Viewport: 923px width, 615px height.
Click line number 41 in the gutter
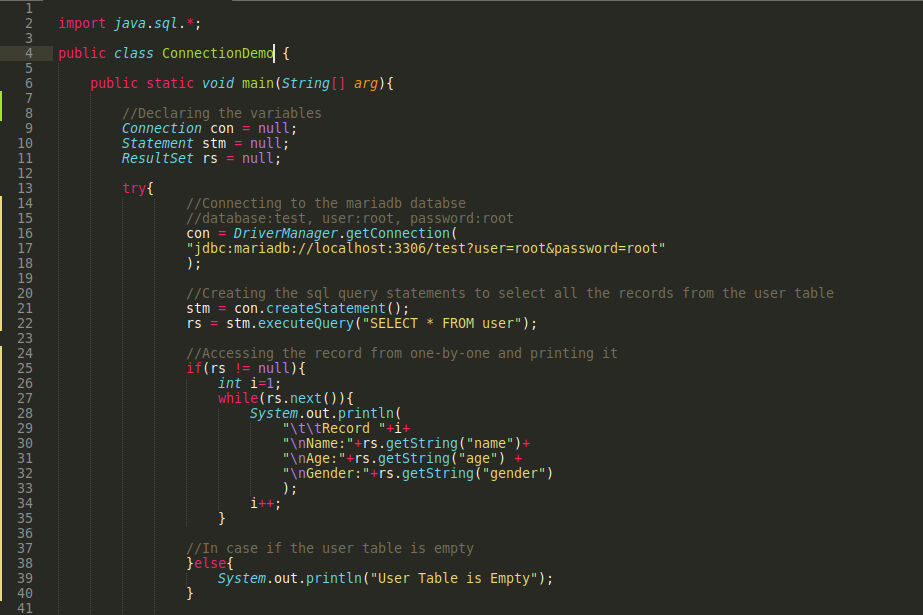click(25, 609)
